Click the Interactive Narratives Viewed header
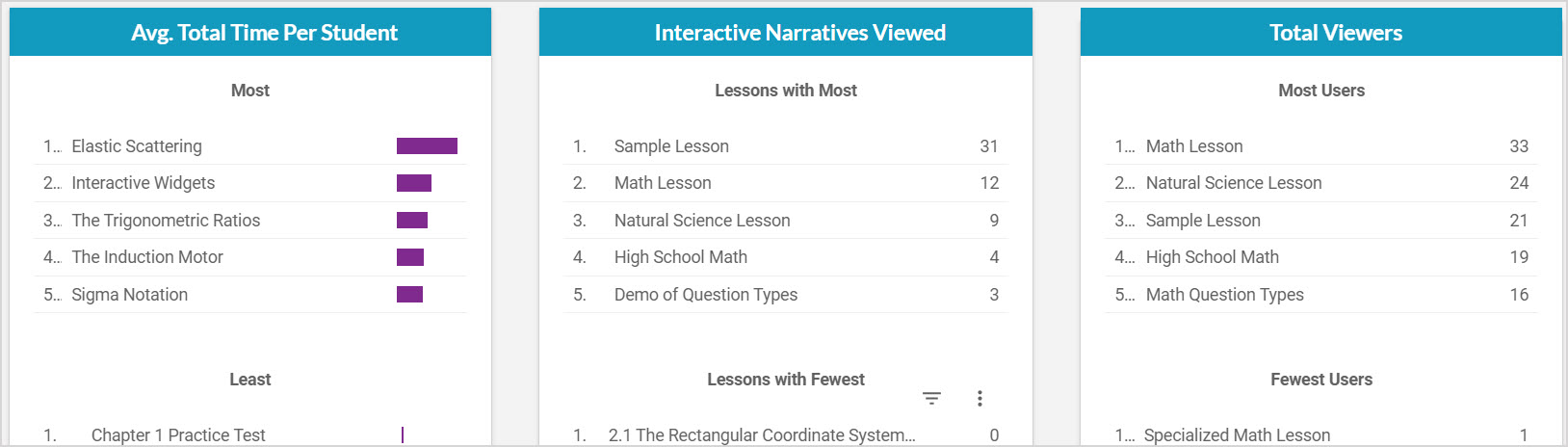 [799, 33]
